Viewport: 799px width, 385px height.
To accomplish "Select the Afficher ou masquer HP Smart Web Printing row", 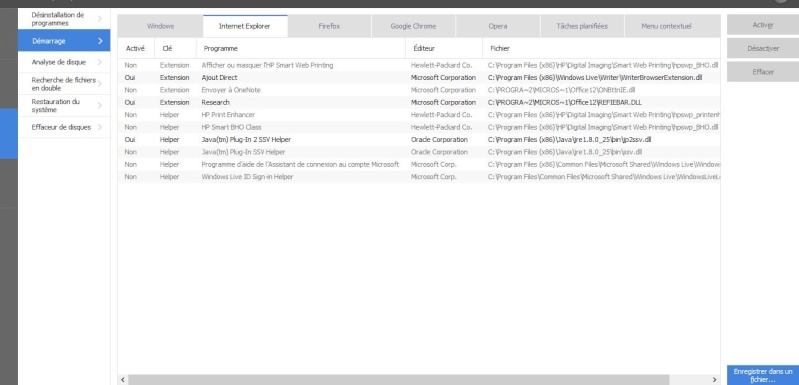I will (419, 65).
